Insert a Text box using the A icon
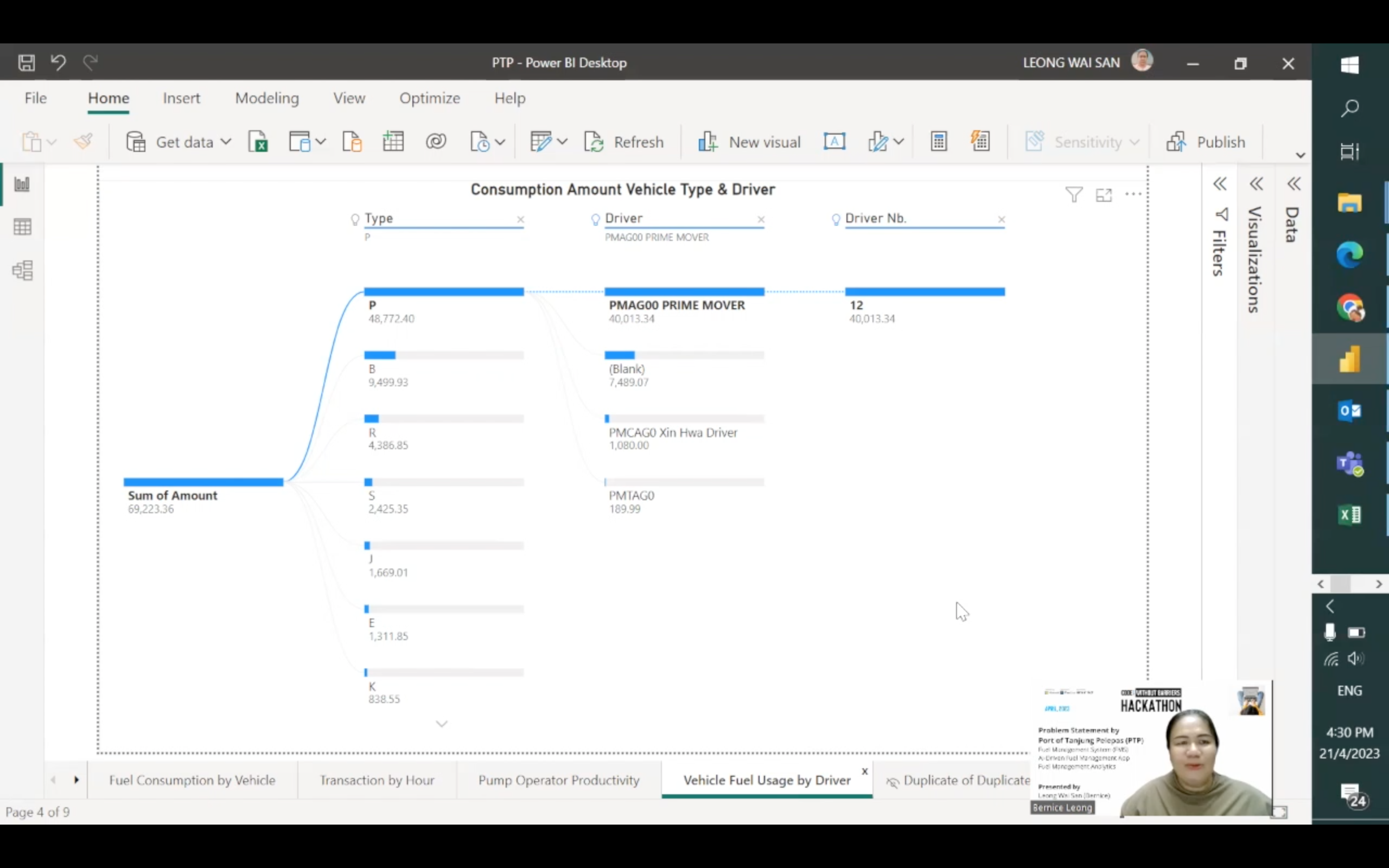The image size is (1389, 868). coord(834,141)
